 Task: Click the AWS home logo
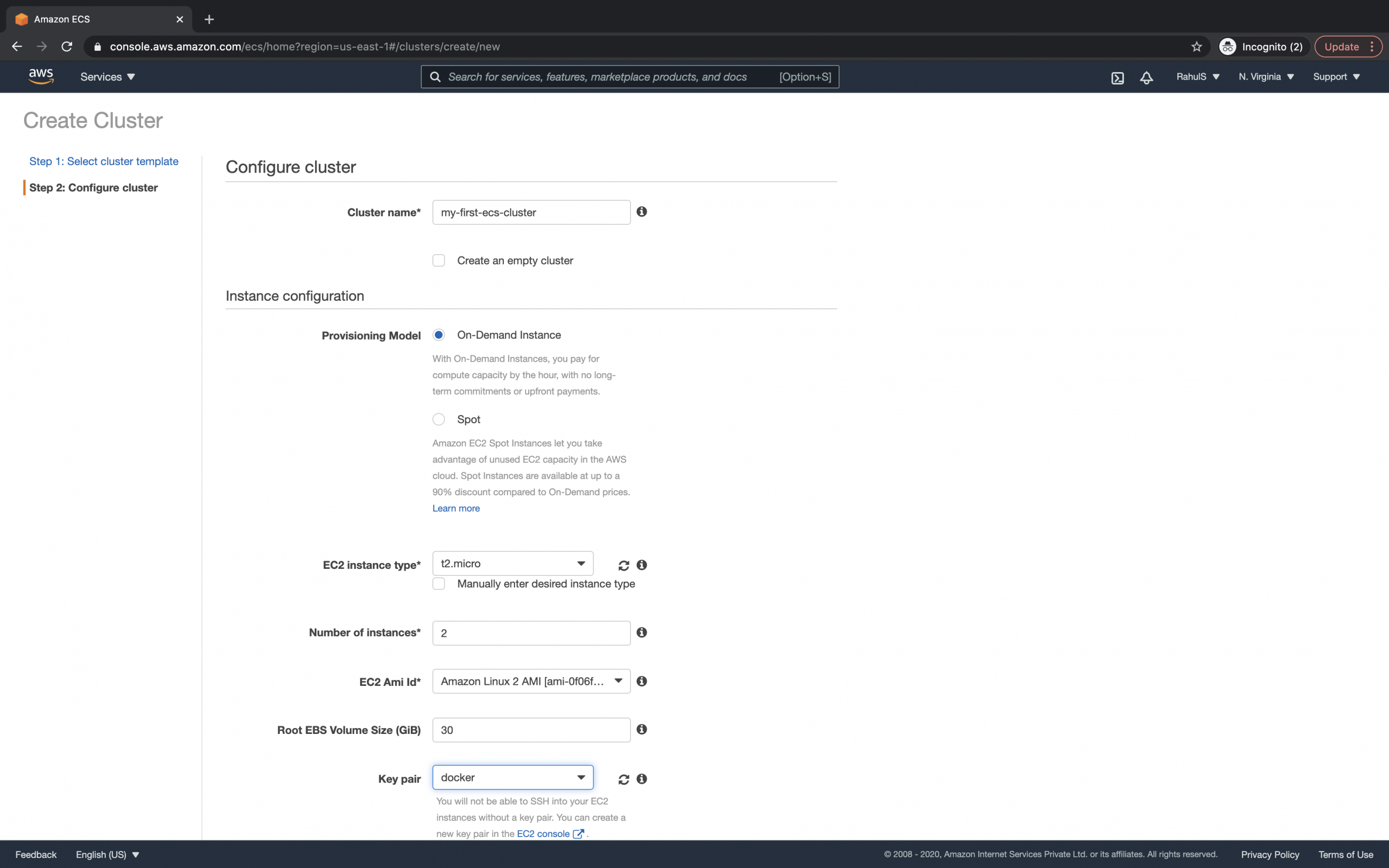pyautogui.click(x=40, y=76)
